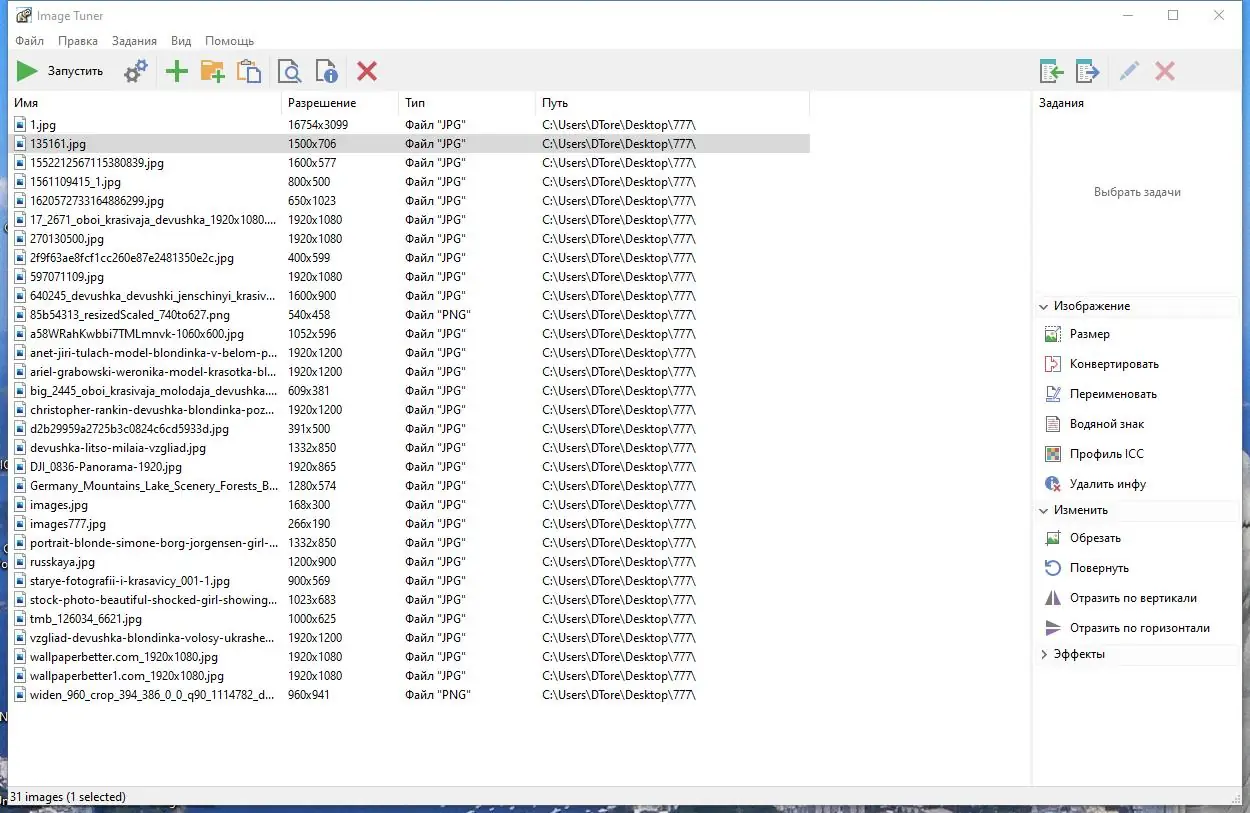Click the import tasks icon

pos(1051,71)
